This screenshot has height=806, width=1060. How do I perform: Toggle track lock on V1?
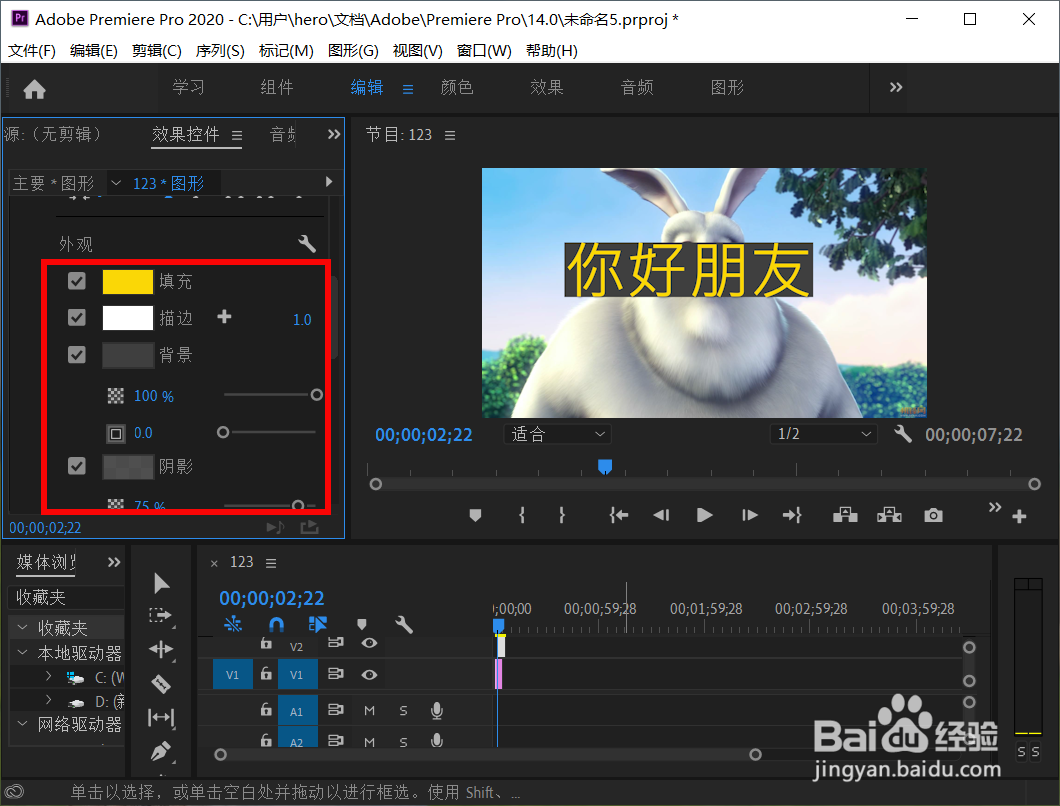pos(266,673)
